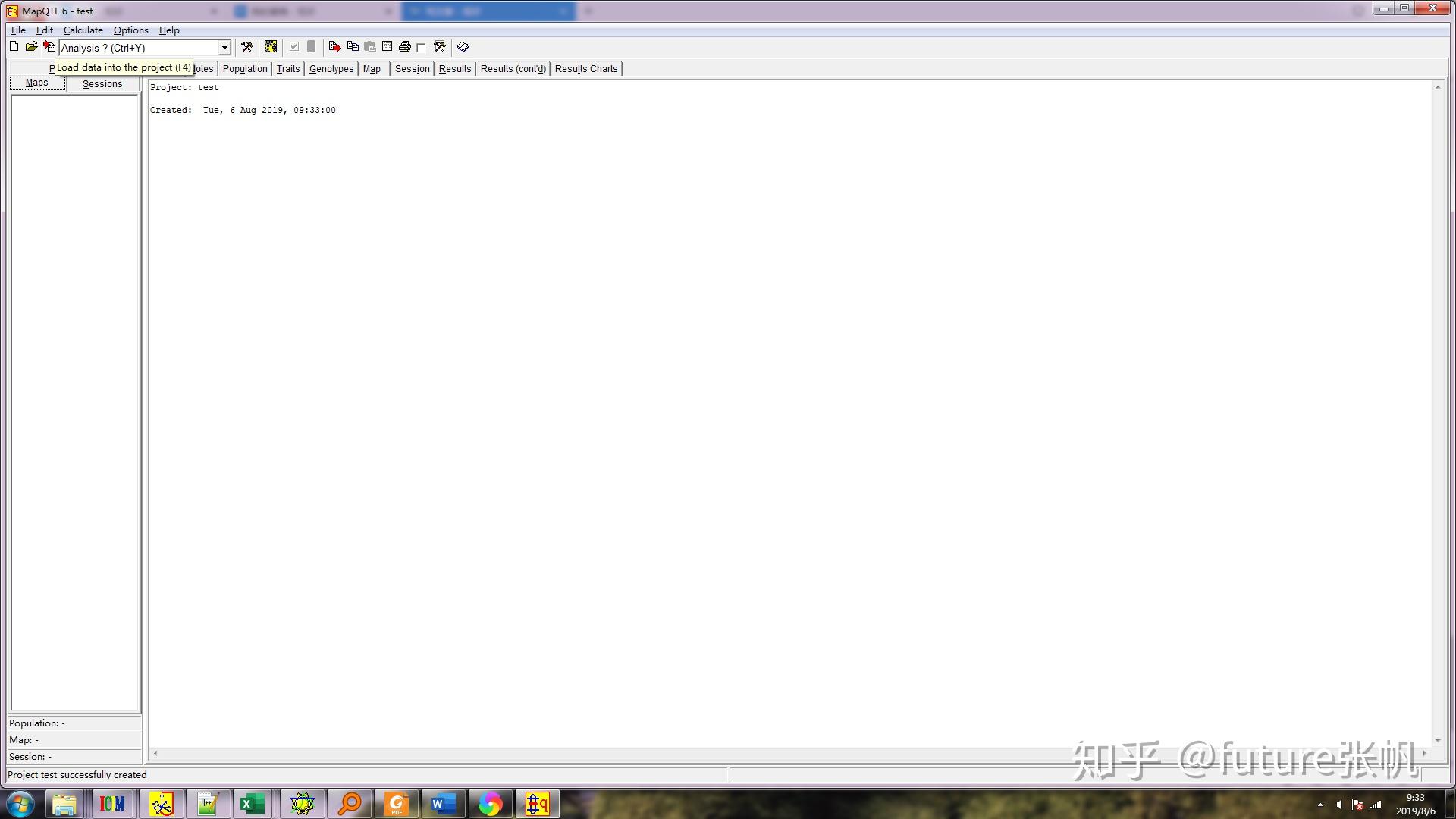Screen dimensions: 1456x819
Task: Expand the Analysis dropdown arrow
Action: [x=224, y=48]
